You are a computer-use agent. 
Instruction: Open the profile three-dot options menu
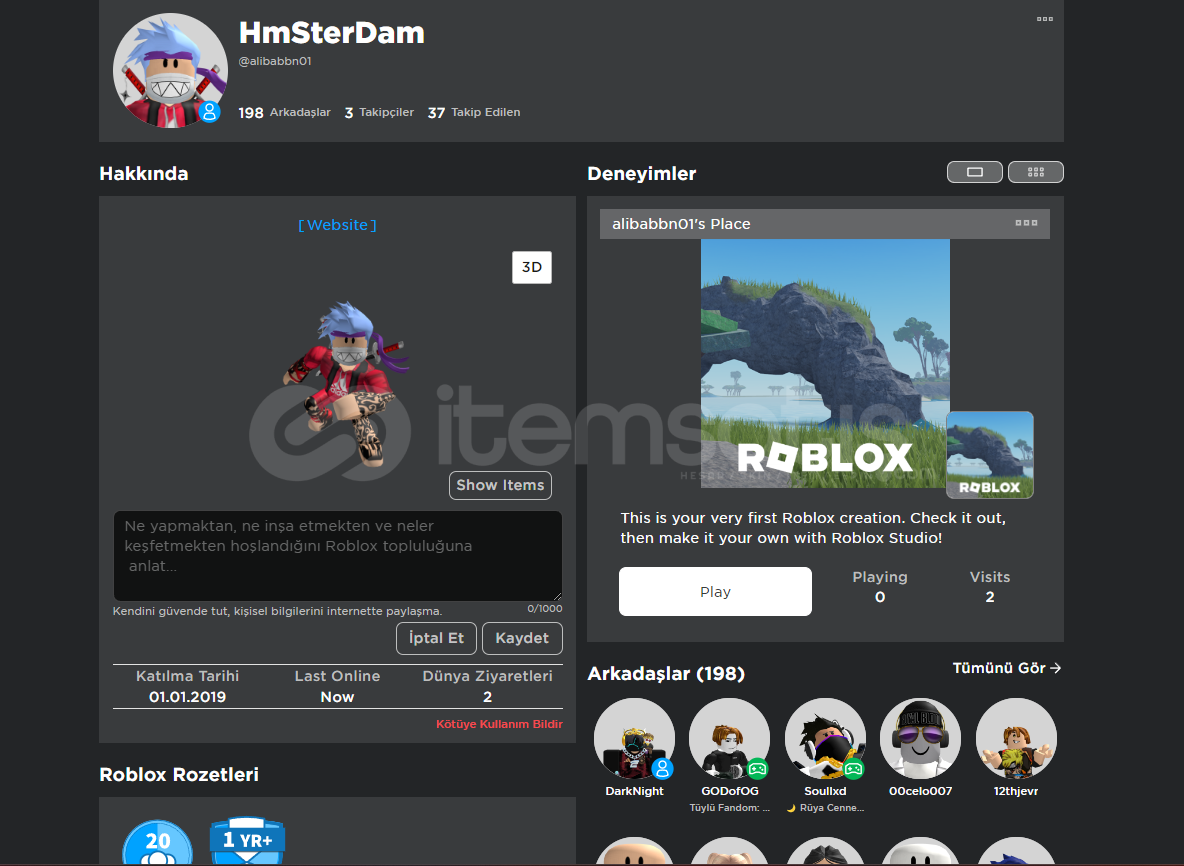[1044, 19]
